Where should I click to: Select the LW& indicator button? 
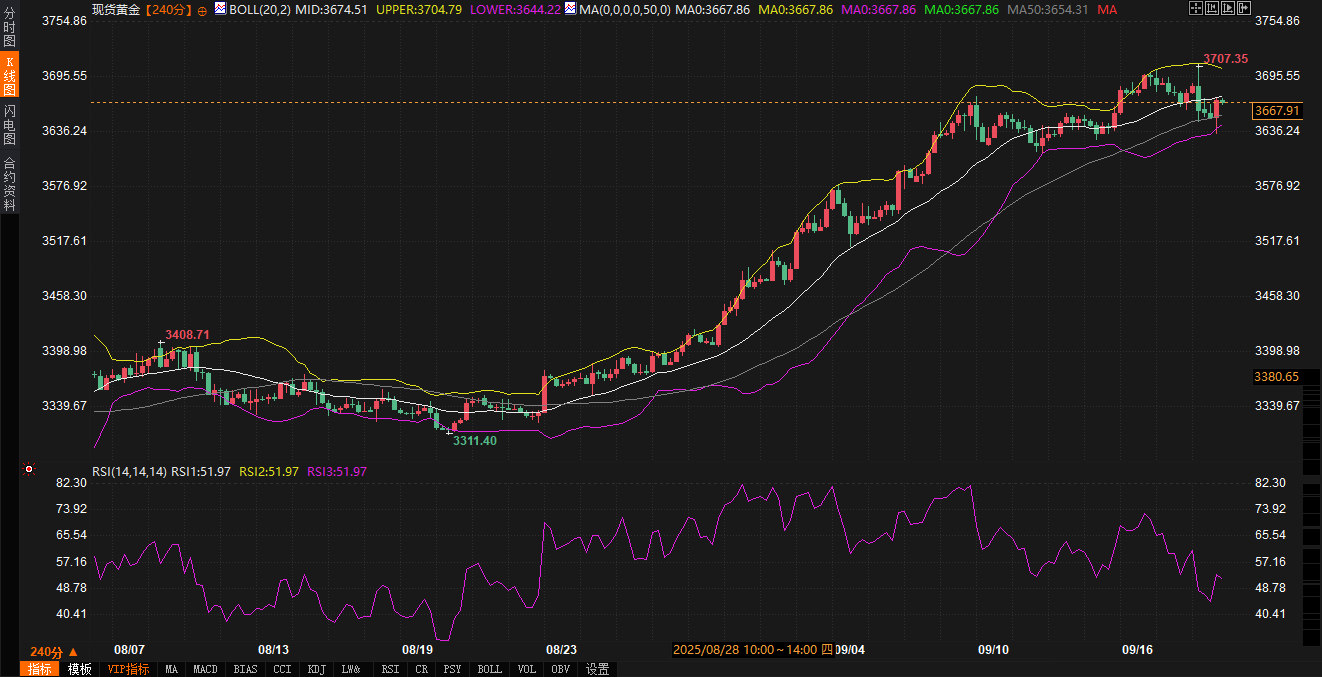[x=351, y=669]
